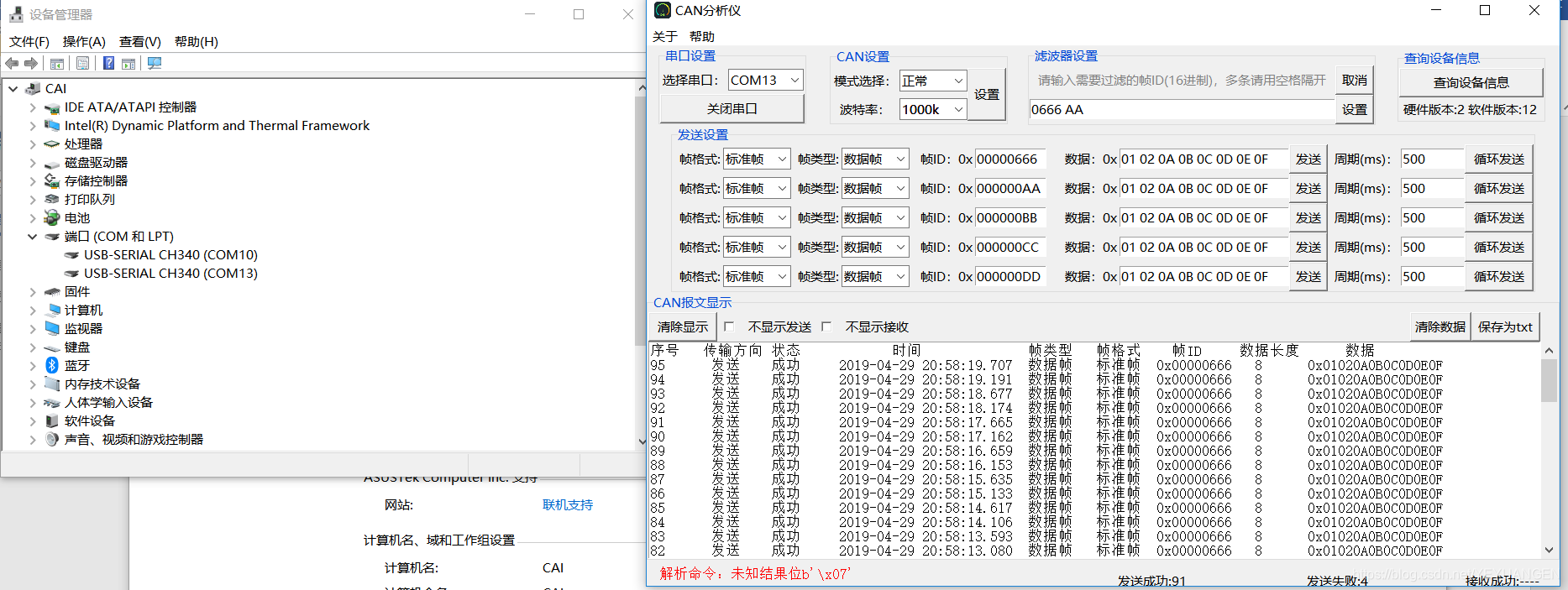Collapse the 端口 (COM 和 LPT) node
Viewport: 1568px width, 590px height.
click(x=32, y=237)
